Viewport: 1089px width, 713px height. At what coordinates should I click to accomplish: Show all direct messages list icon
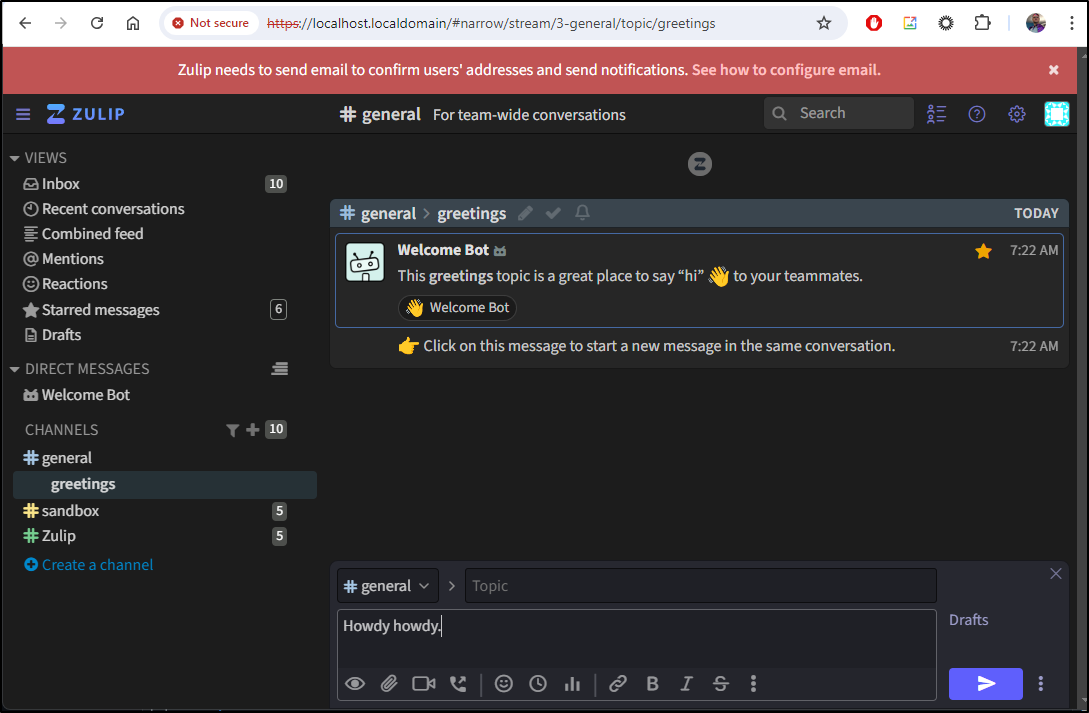pos(279,369)
